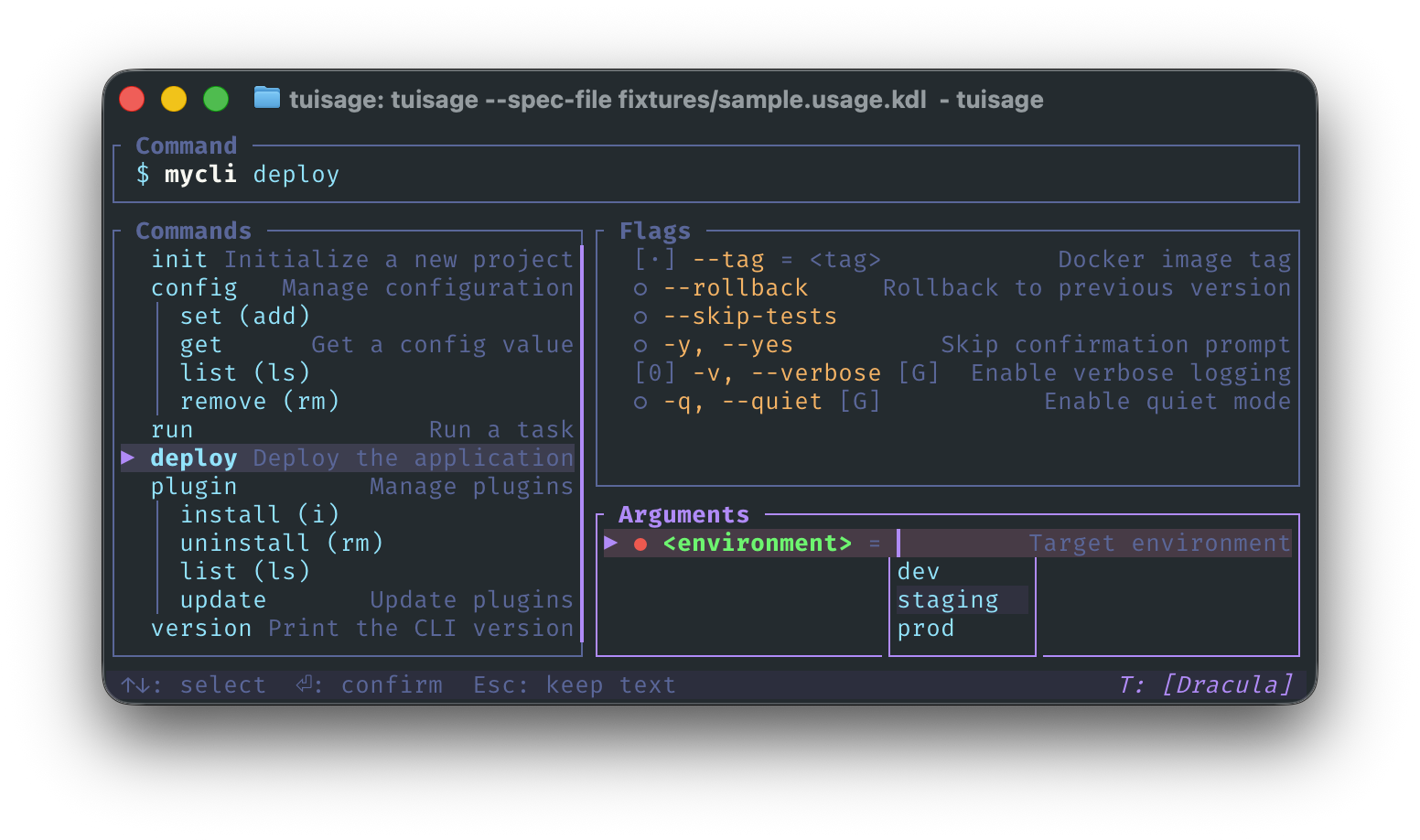1420x840 pixels.
Task: Select list (ls) under config
Action: [x=245, y=373]
